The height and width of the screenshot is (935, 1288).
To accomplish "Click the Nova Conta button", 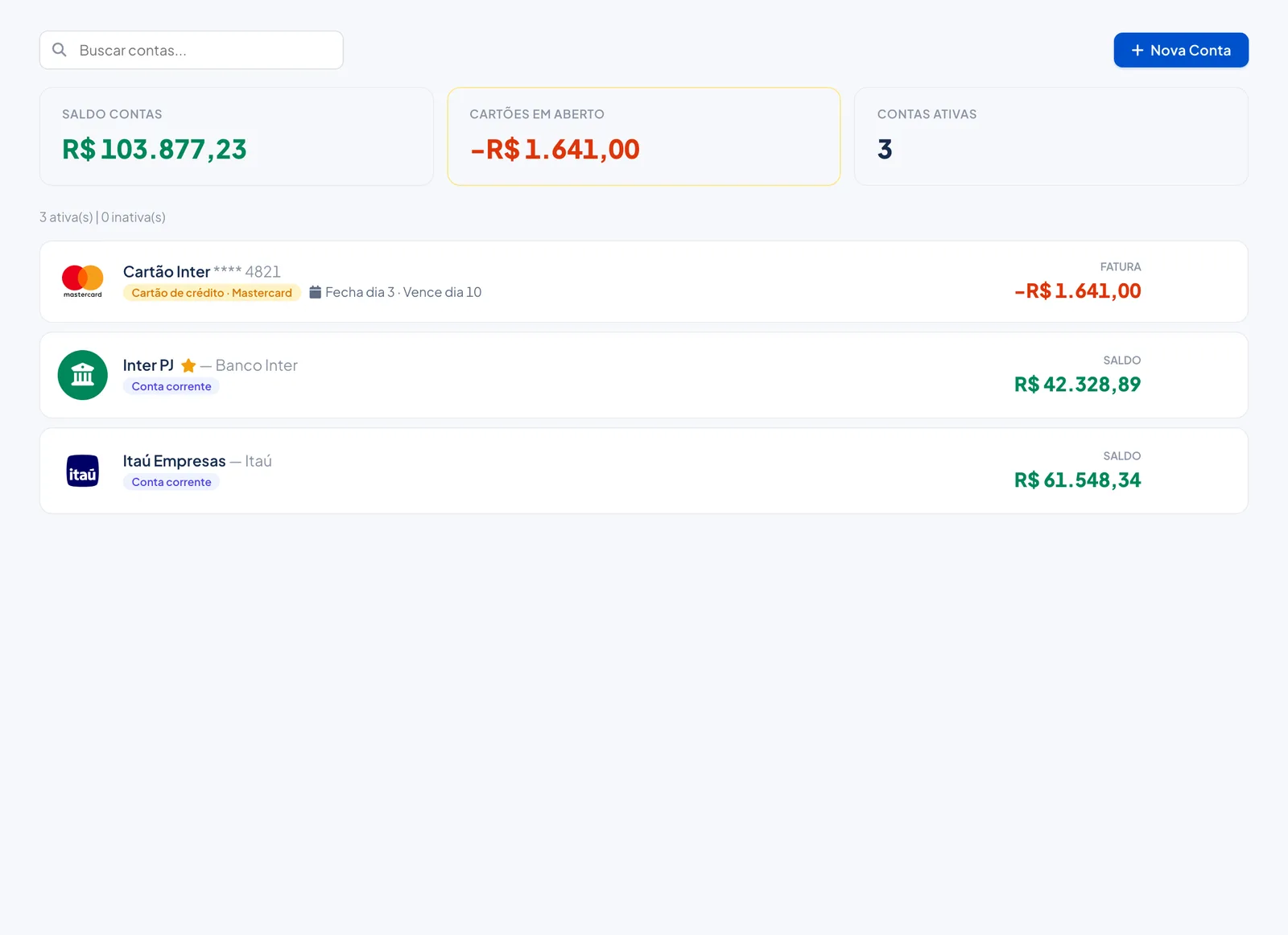I will [x=1181, y=50].
